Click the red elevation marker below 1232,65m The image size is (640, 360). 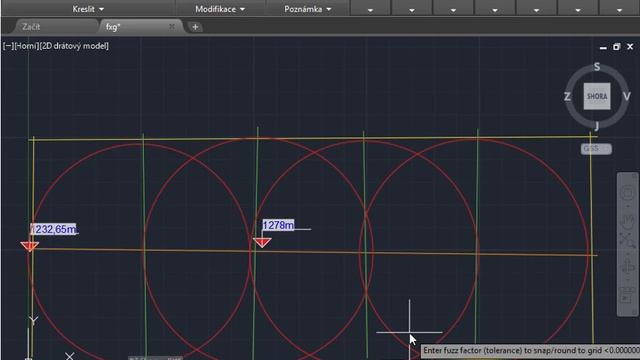pos(29,246)
